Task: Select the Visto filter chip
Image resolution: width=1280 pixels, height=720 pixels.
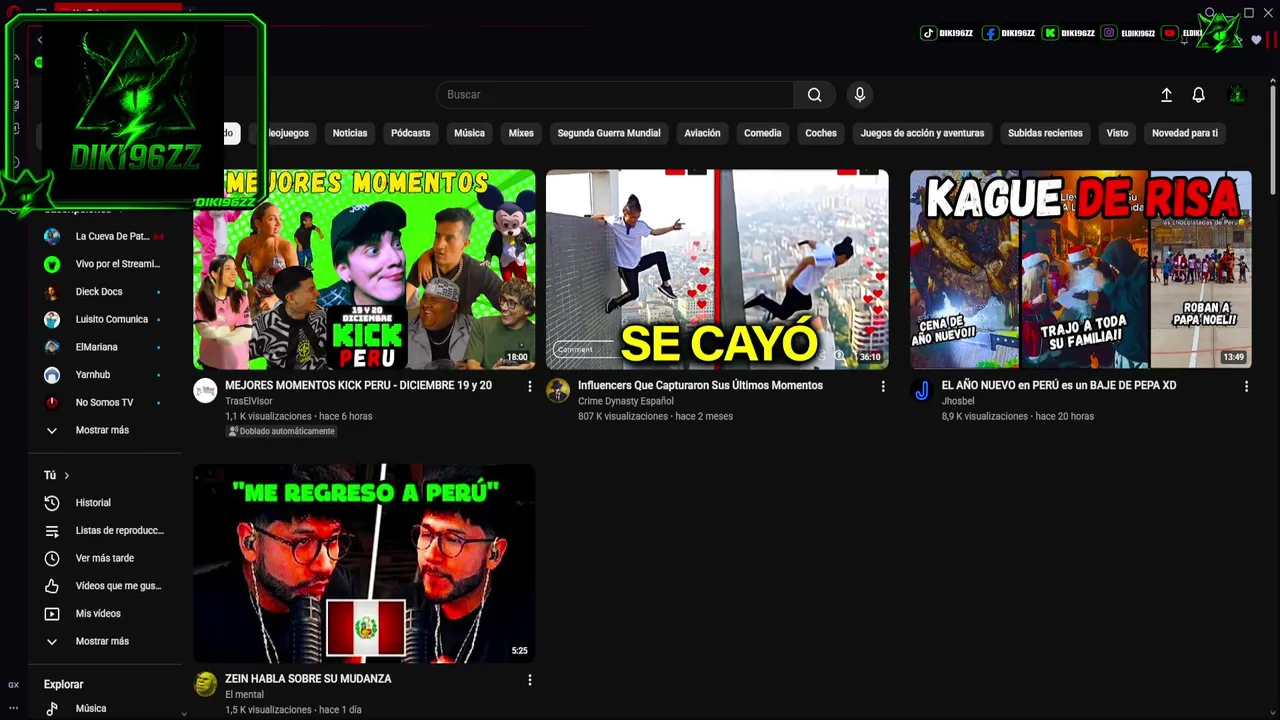Action: point(1117,133)
